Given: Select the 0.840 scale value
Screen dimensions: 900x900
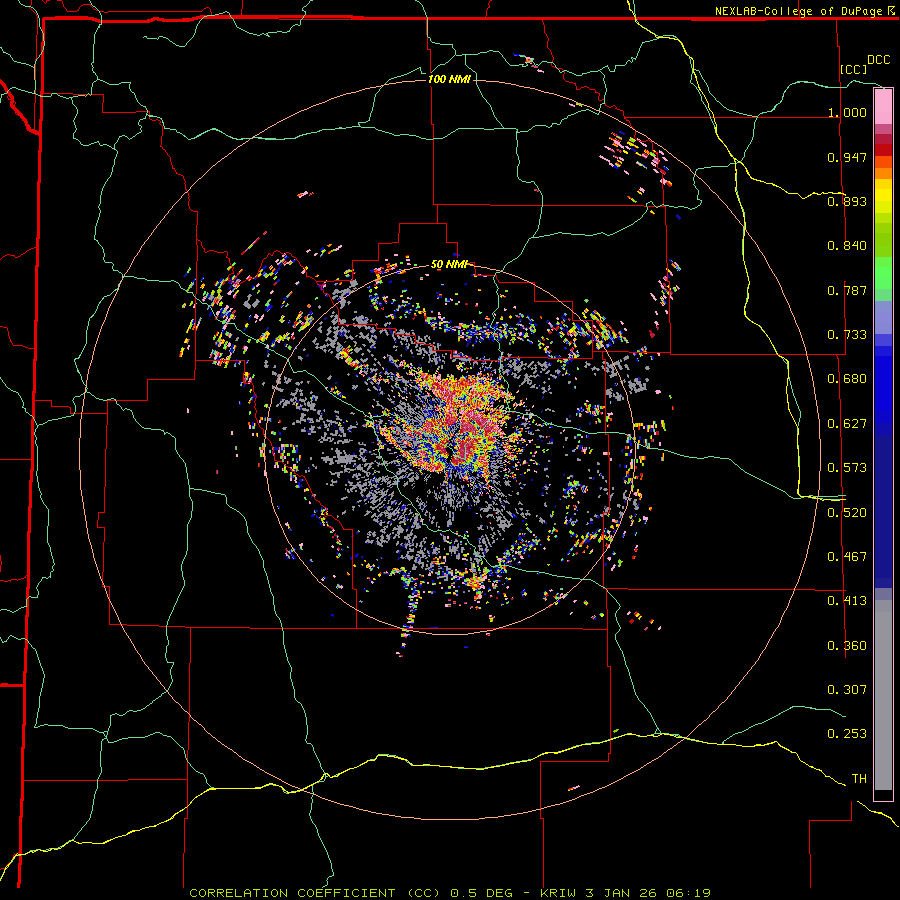Looking at the screenshot, I should (847, 246).
